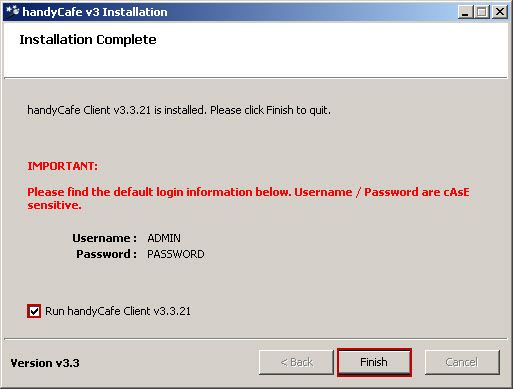Click the Installation Complete heading

pos(88,40)
